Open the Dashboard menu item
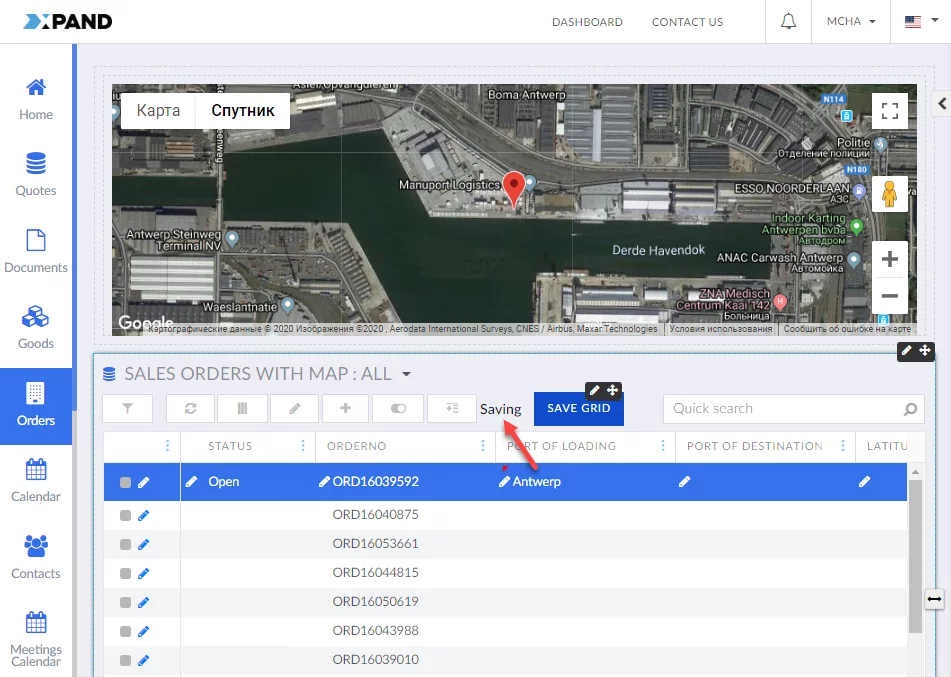Screen dimensions: 951x677 [587, 22]
